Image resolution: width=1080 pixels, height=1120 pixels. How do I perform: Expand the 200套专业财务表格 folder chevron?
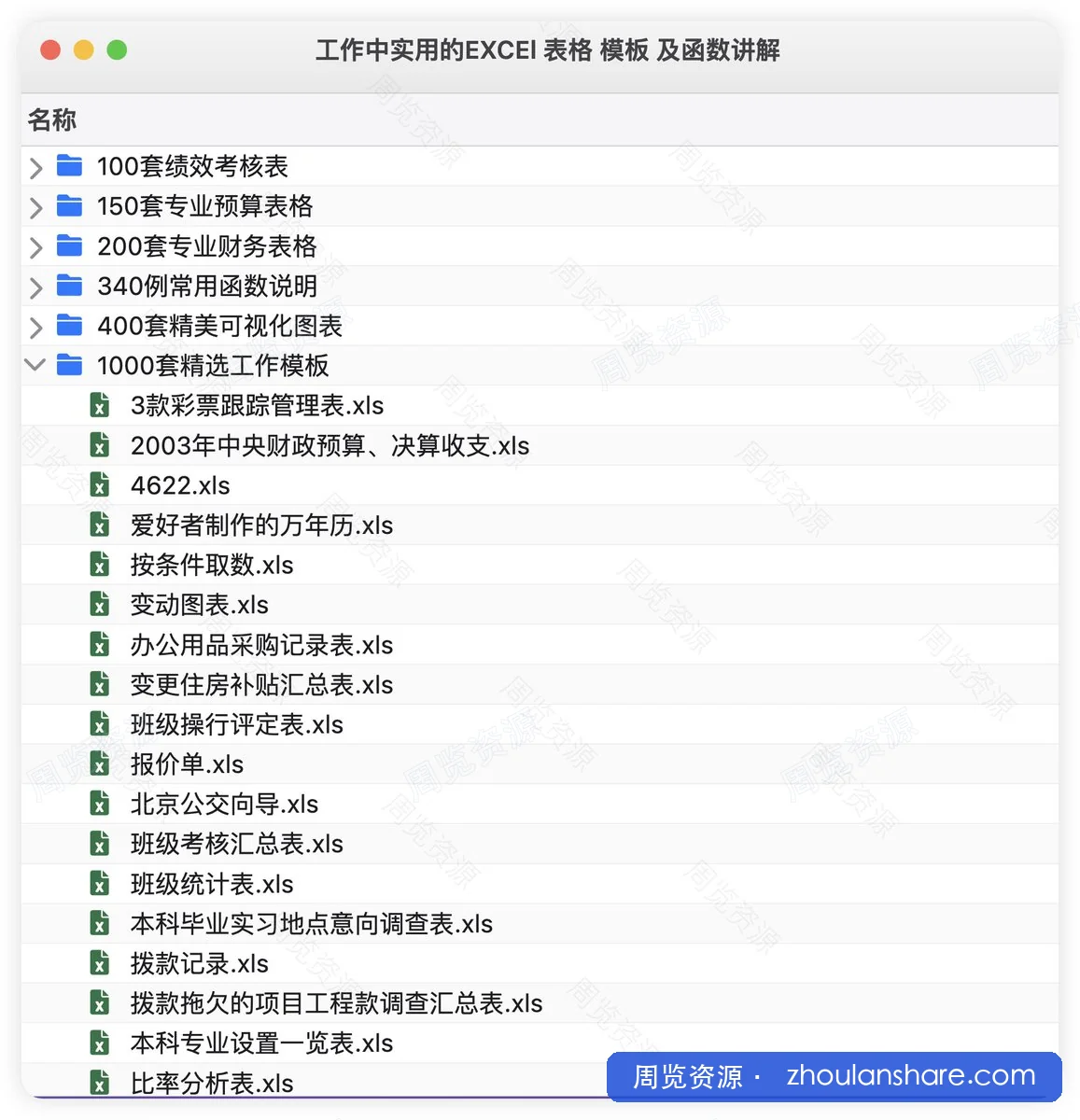(36, 247)
